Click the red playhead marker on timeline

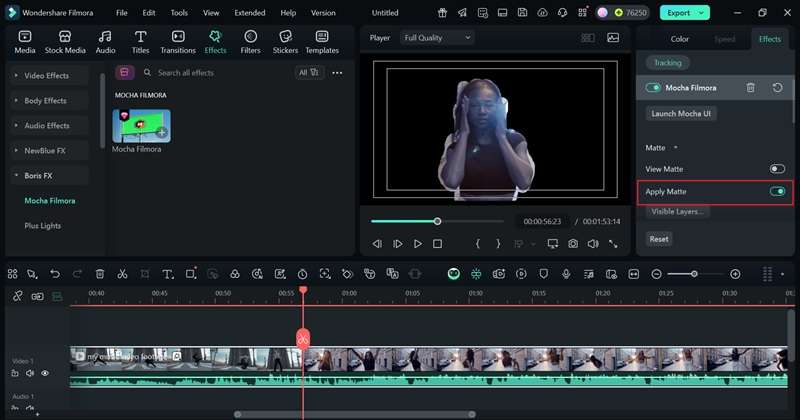point(303,291)
